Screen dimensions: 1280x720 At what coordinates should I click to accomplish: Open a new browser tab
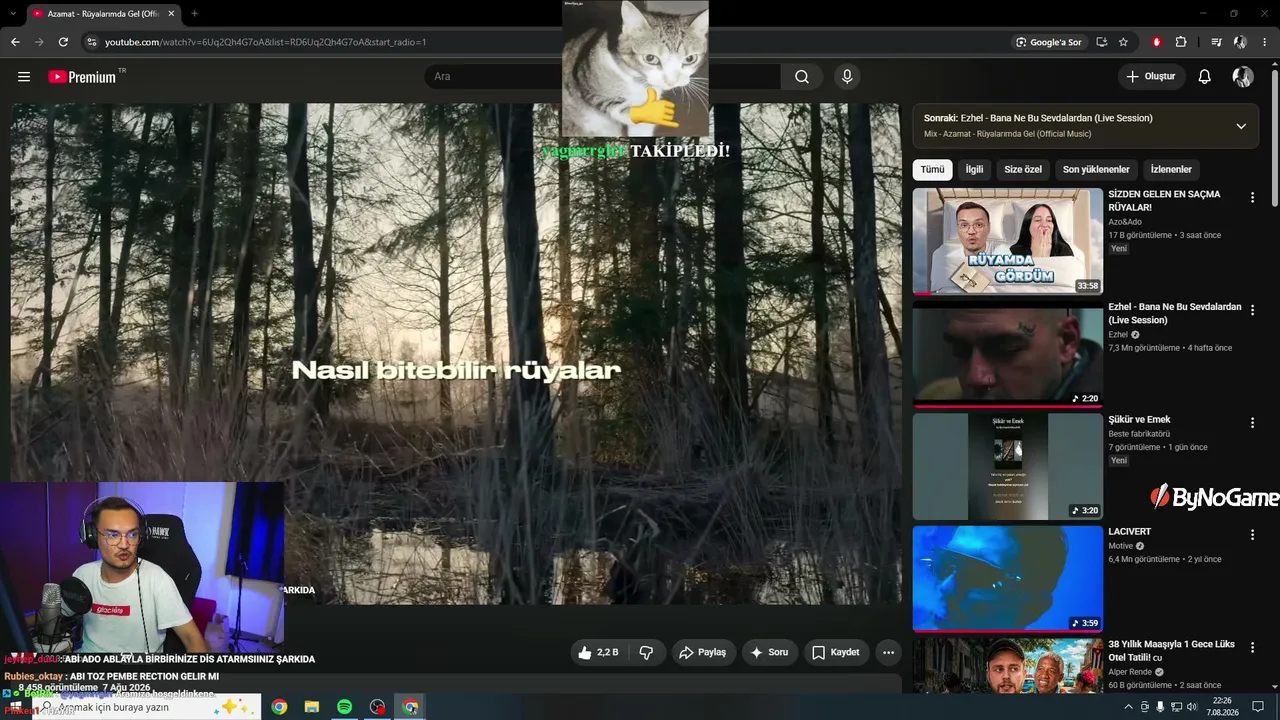[x=194, y=14]
